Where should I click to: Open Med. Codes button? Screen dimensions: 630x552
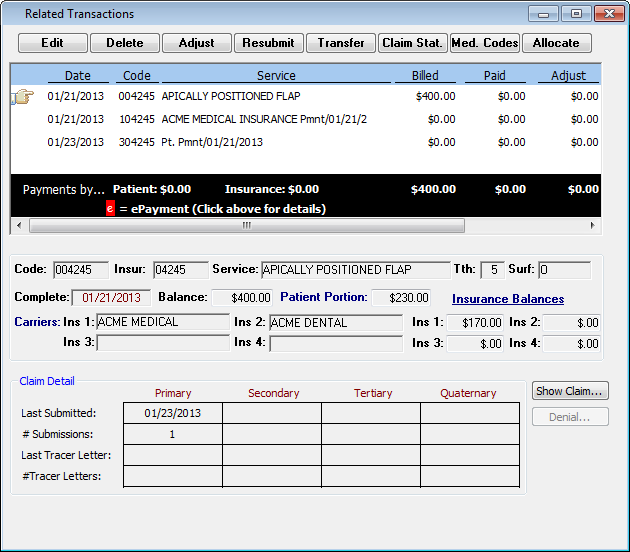[484, 43]
